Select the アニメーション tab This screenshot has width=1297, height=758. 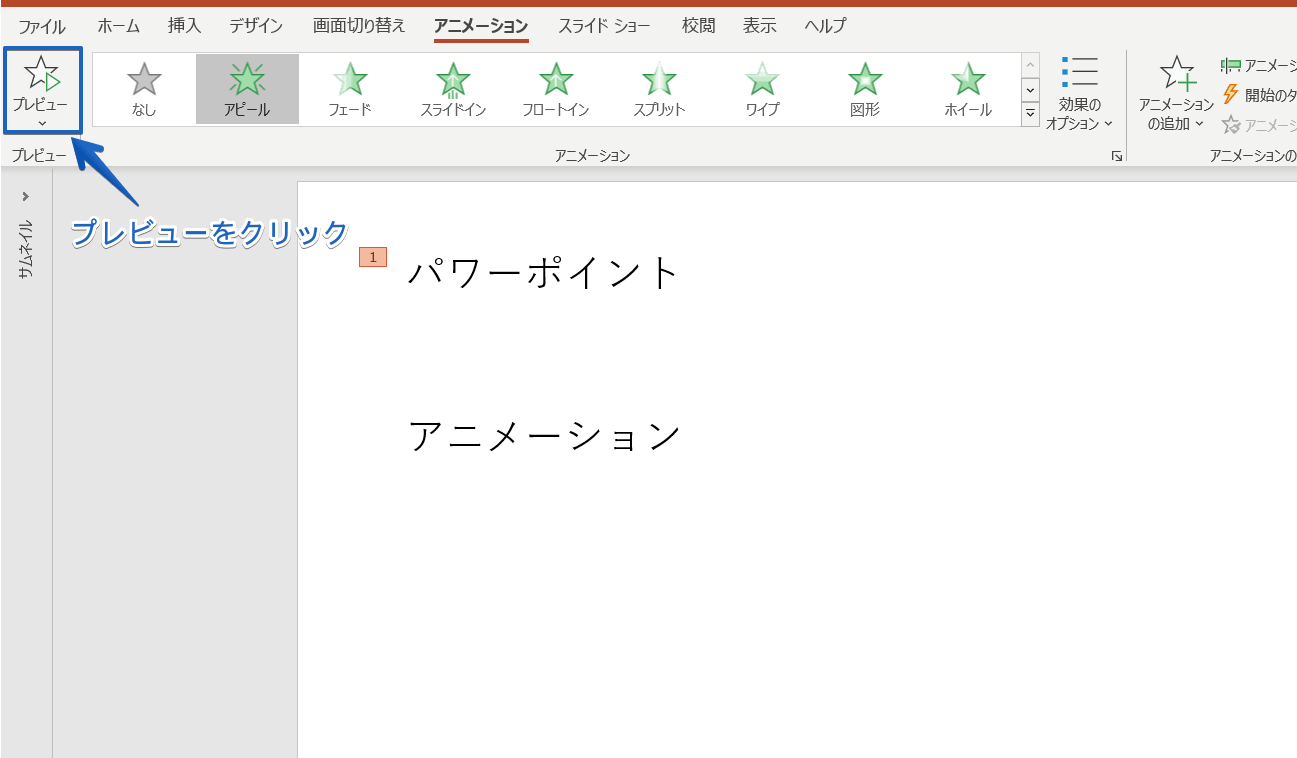[x=481, y=26]
